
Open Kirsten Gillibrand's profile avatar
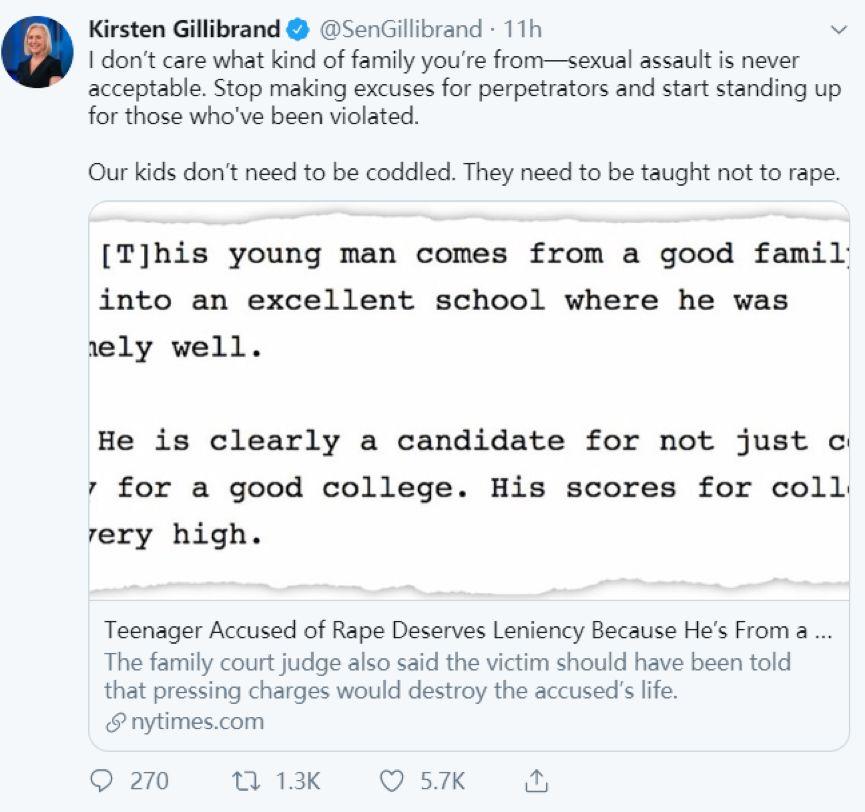[x=38, y=52]
